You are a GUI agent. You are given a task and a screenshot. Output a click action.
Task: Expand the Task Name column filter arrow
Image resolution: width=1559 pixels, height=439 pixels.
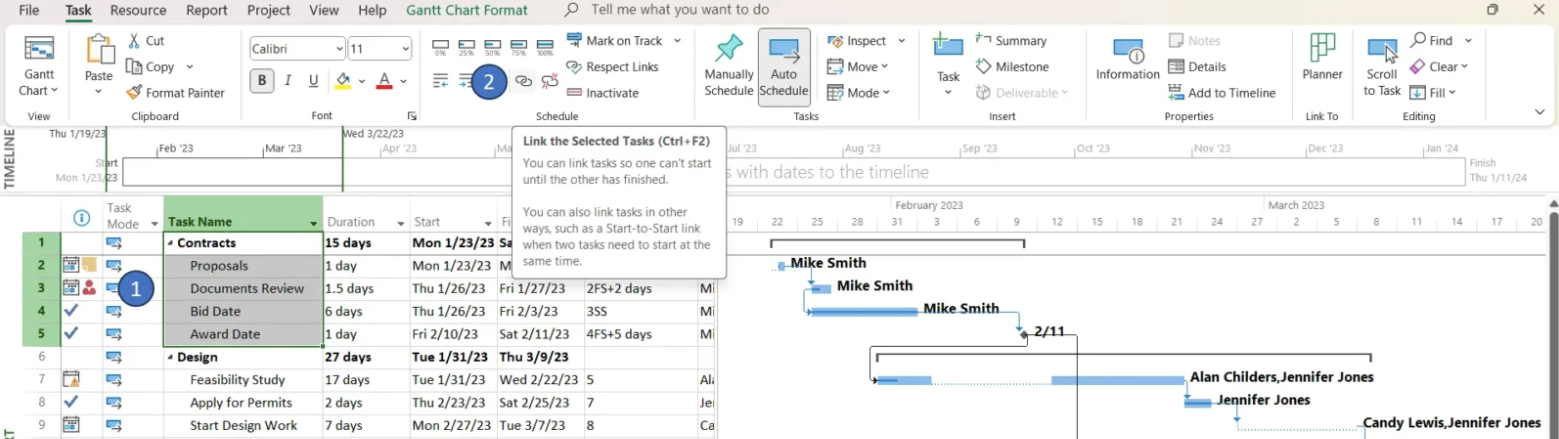[313, 223]
